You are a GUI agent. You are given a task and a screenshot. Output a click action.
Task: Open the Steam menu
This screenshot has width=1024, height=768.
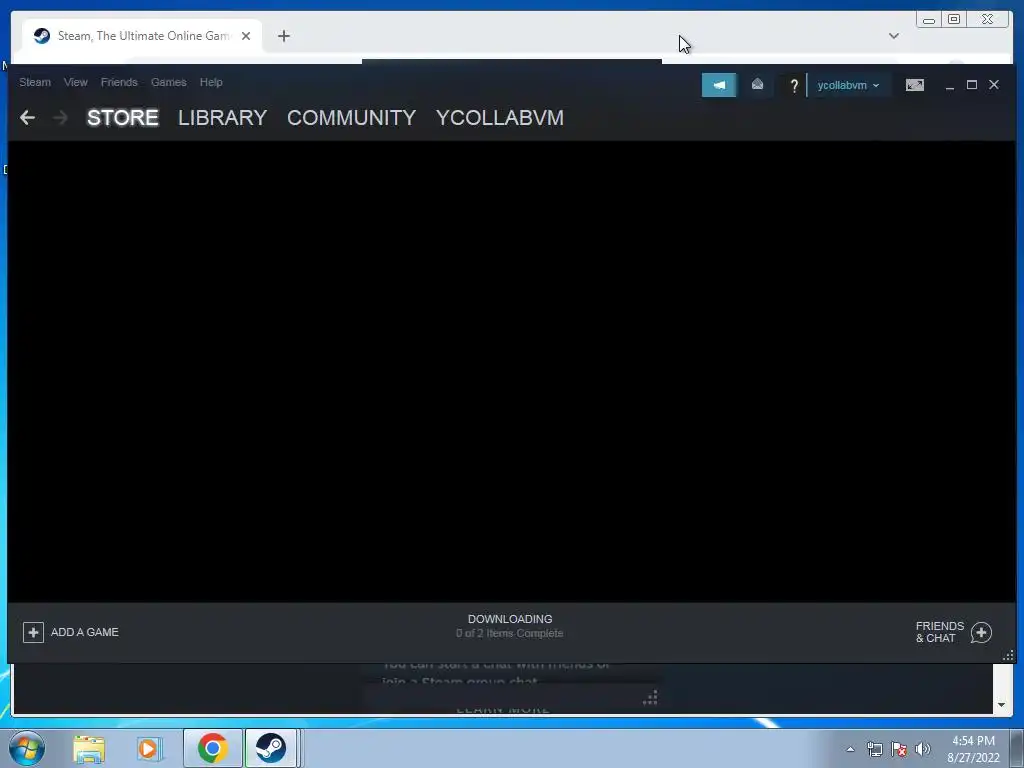(x=35, y=82)
